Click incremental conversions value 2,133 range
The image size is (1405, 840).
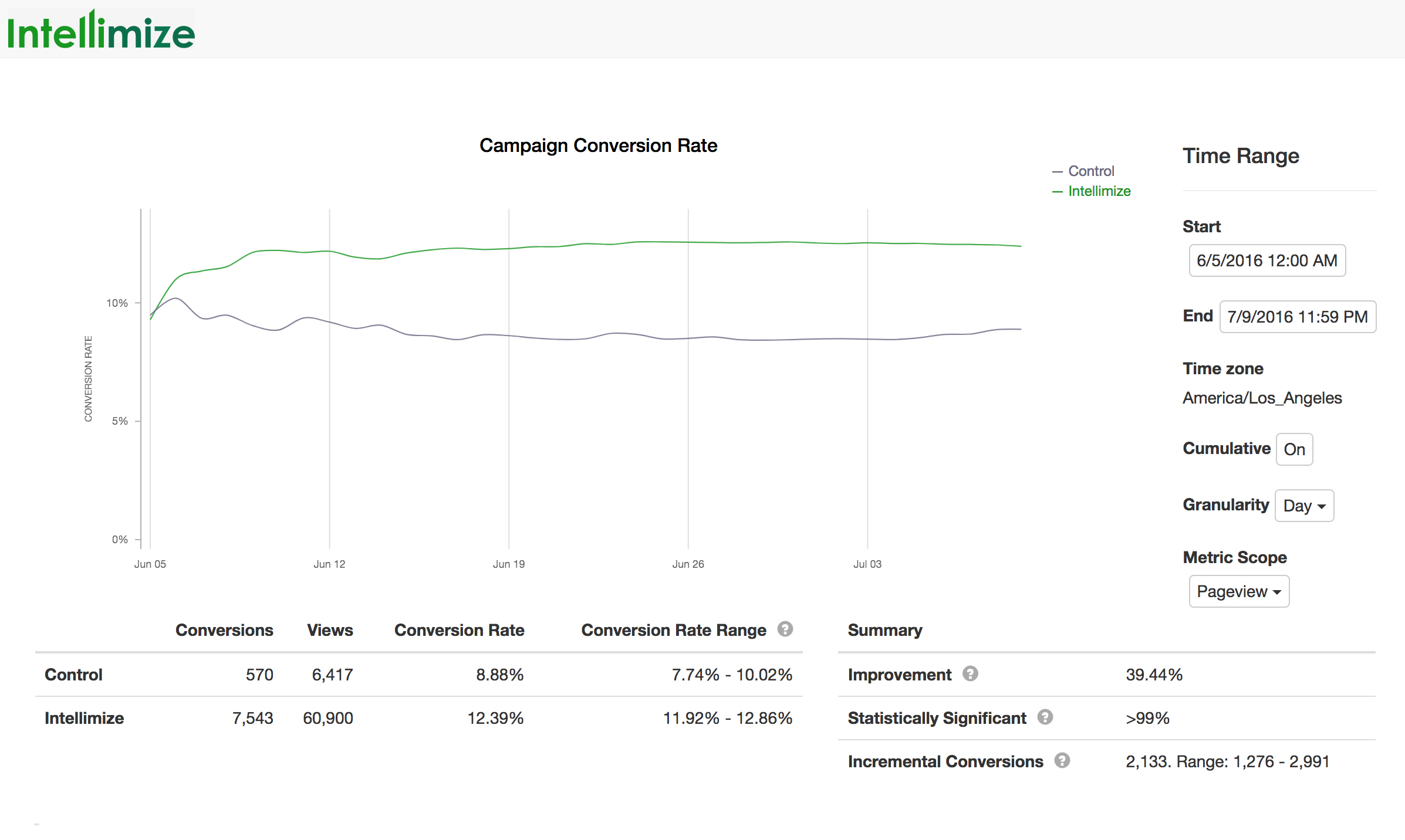coord(1227,761)
